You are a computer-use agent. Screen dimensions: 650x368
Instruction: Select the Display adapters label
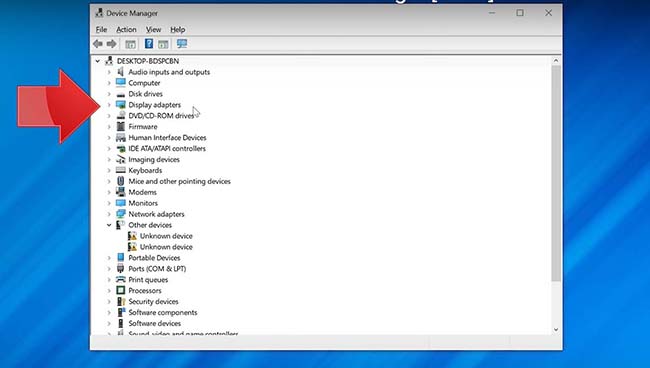tap(155, 104)
